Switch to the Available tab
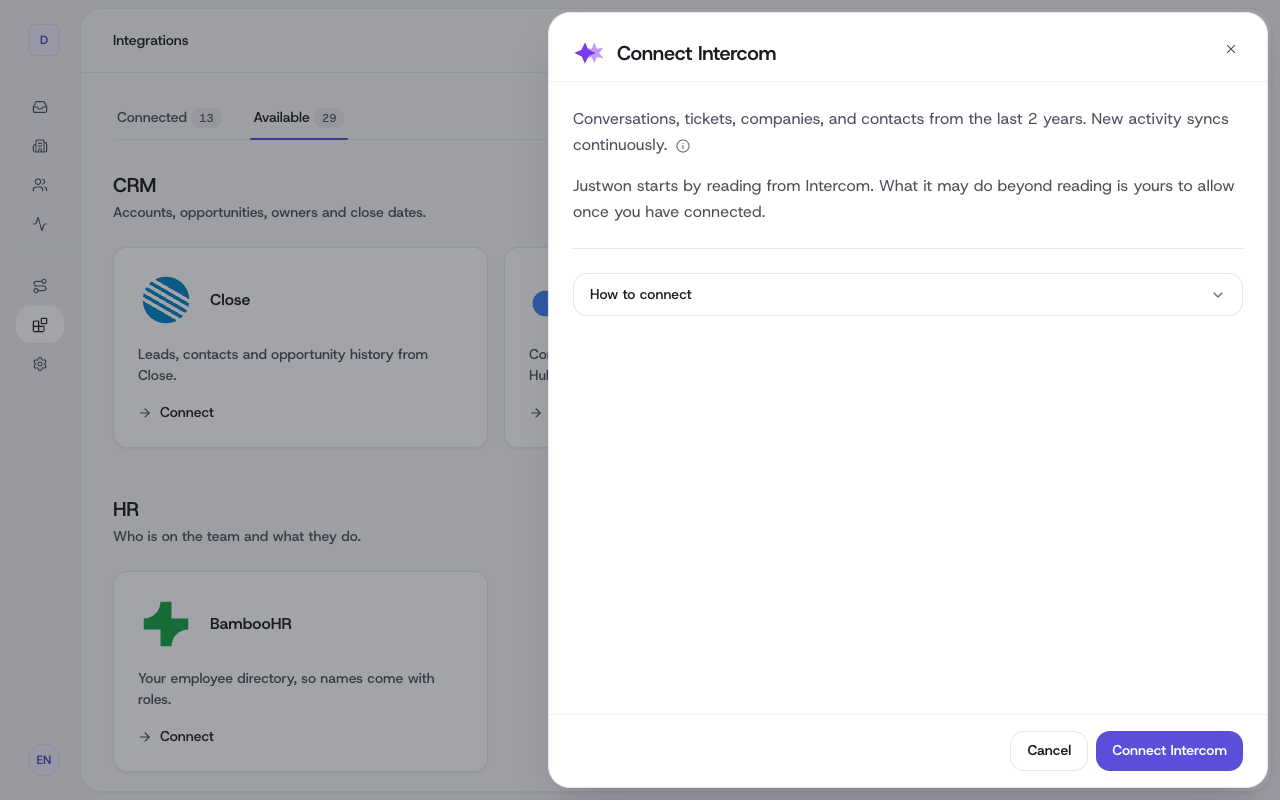The width and height of the screenshot is (1280, 800). click(298, 118)
